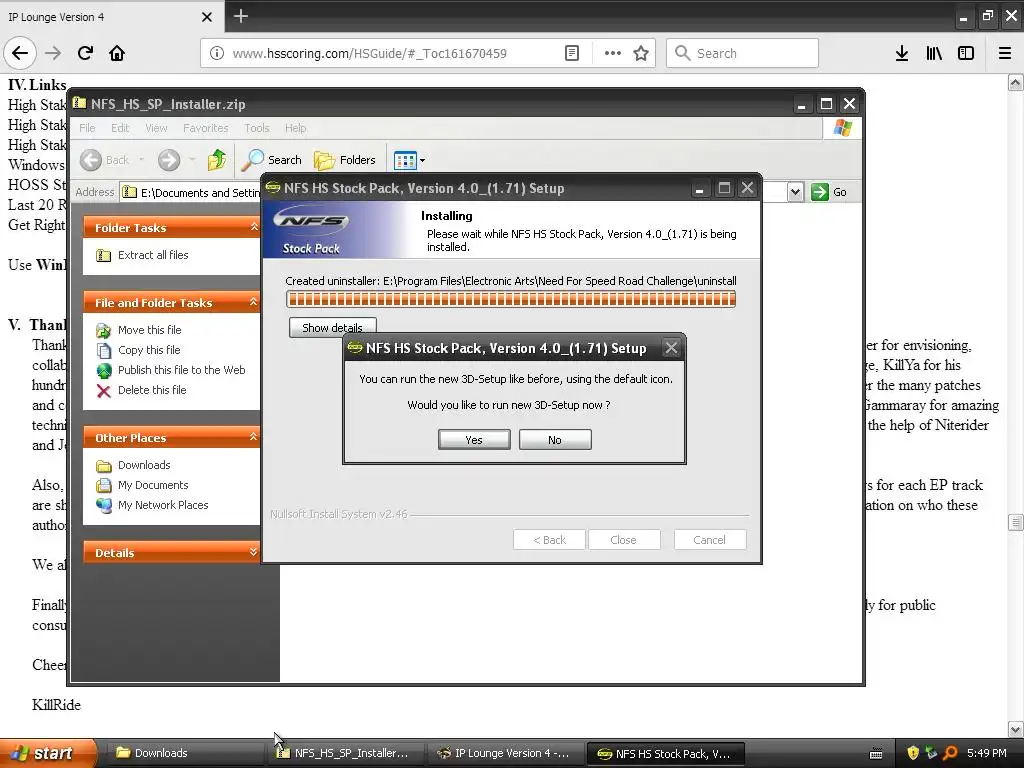Show site information icon in URL bar

(x=217, y=53)
